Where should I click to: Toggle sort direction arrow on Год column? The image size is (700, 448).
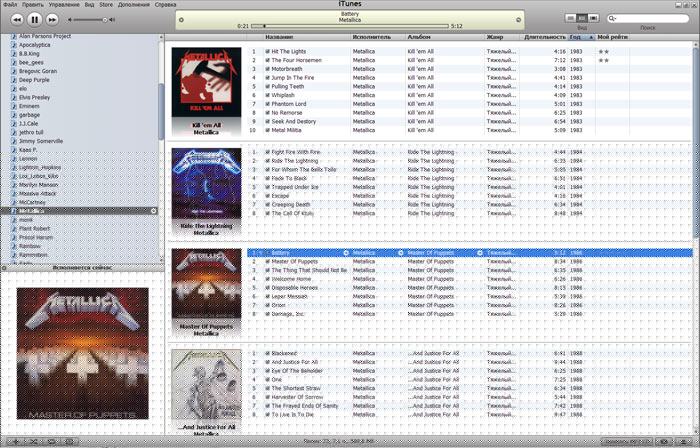[x=591, y=37]
